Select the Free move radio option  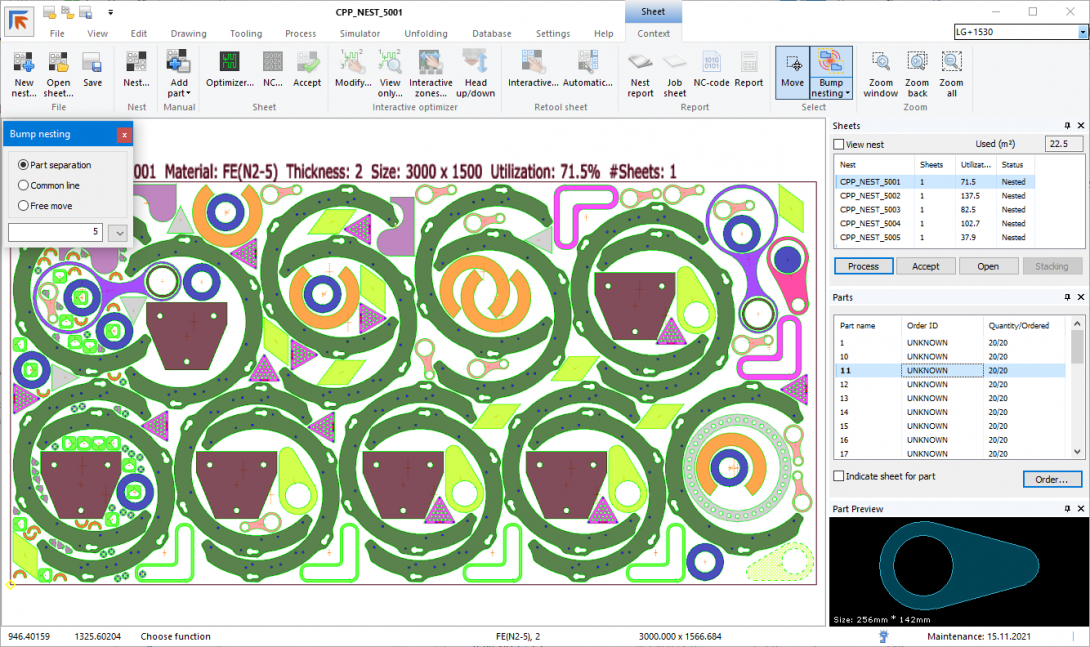point(24,206)
